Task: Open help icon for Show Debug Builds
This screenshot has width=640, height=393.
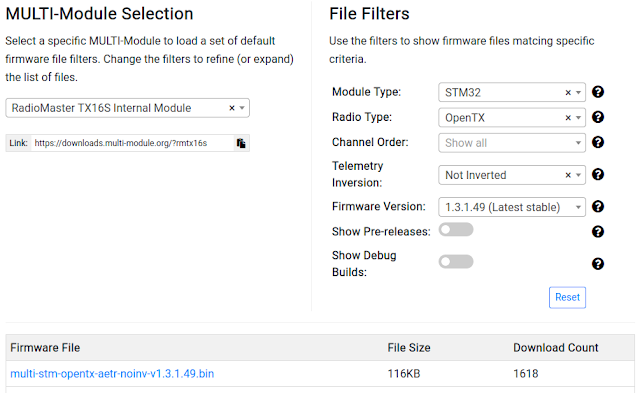Action: coord(598,264)
